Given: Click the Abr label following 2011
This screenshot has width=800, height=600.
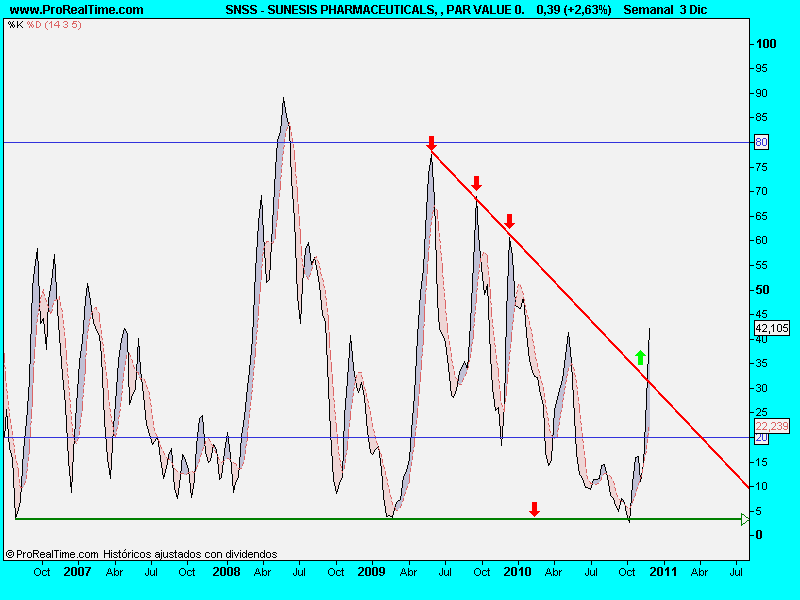Looking at the screenshot, I should point(699,572).
